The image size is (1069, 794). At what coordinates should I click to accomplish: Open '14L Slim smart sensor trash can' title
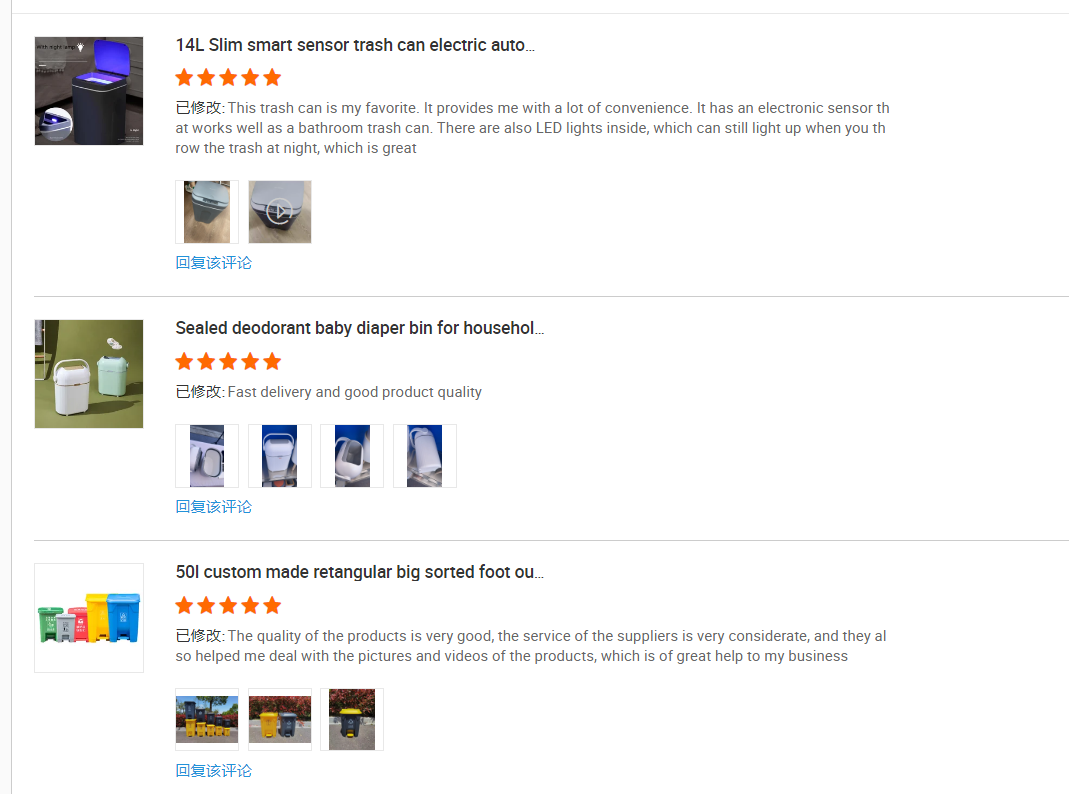[355, 45]
